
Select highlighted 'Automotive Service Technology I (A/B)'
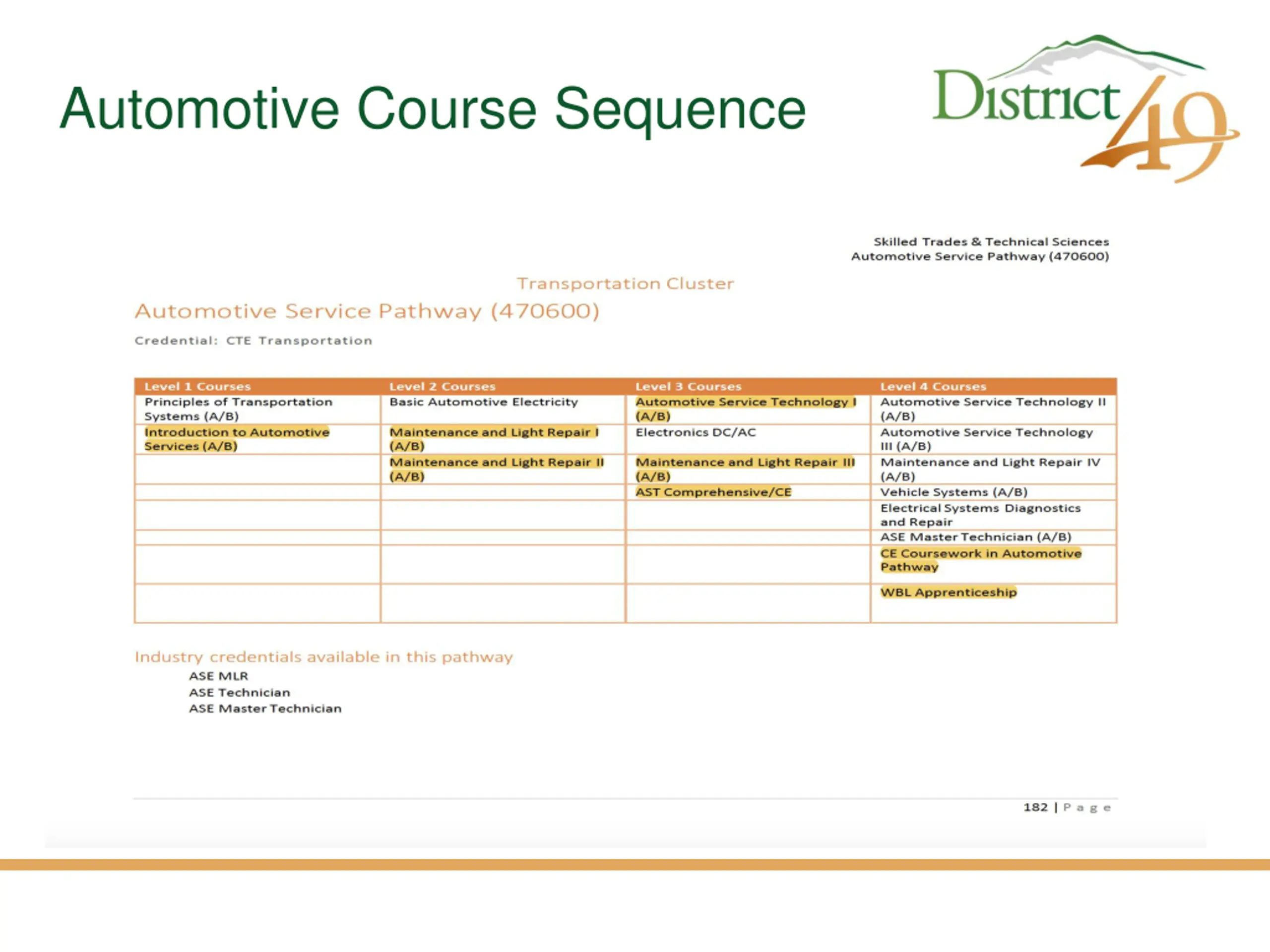746,409
